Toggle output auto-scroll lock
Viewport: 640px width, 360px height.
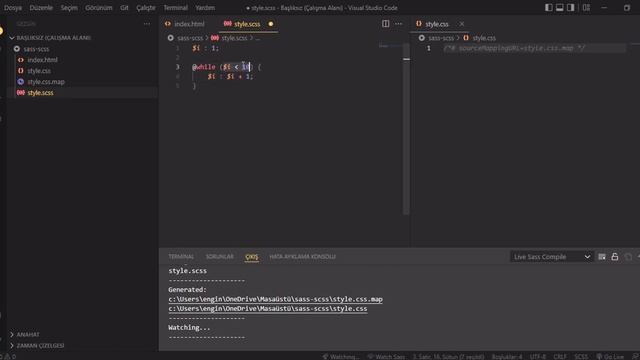pos(615,257)
